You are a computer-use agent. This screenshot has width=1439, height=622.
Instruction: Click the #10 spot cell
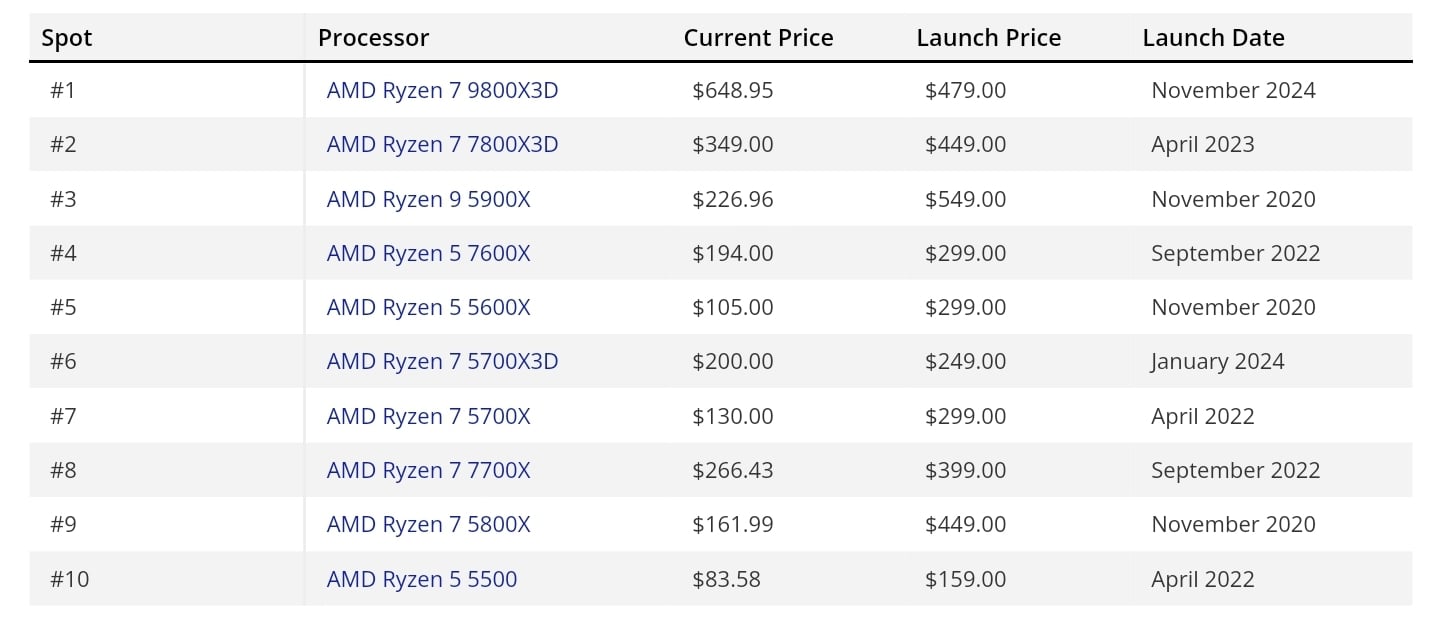(x=70, y=579)
